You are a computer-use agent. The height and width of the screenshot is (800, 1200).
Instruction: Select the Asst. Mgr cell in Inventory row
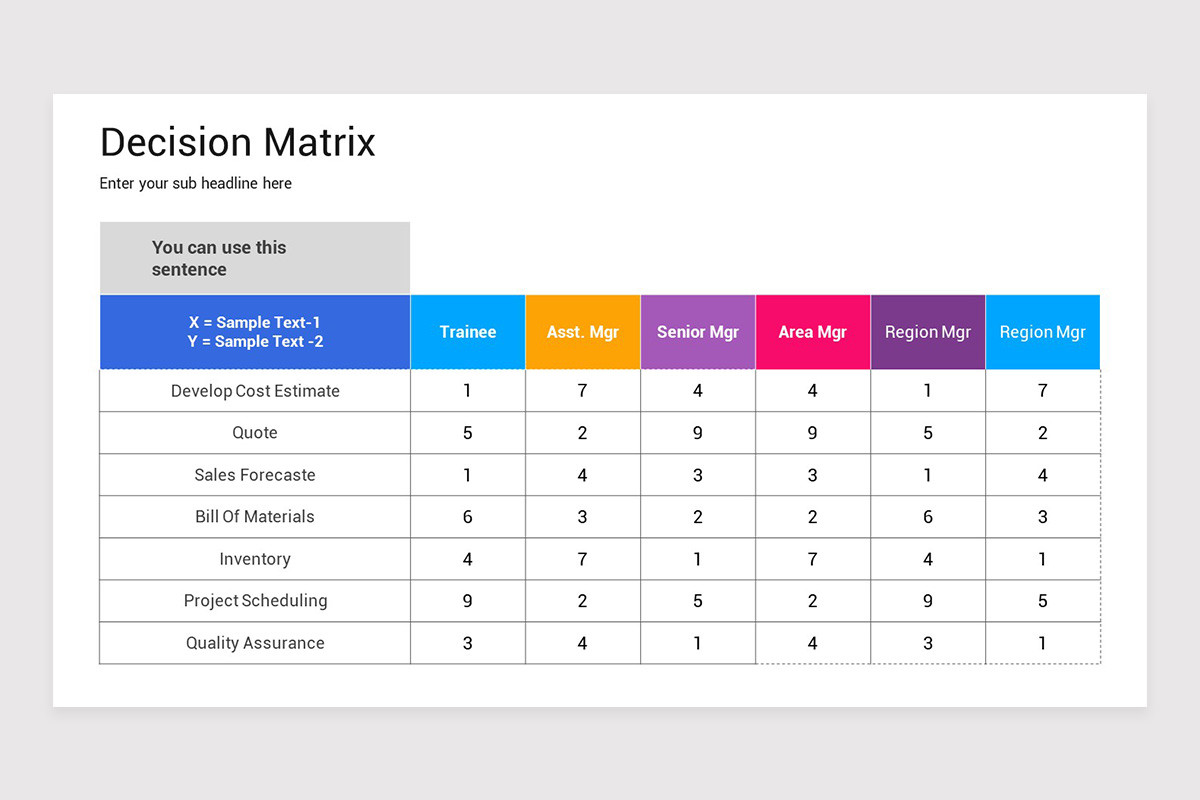coord(583,559)
